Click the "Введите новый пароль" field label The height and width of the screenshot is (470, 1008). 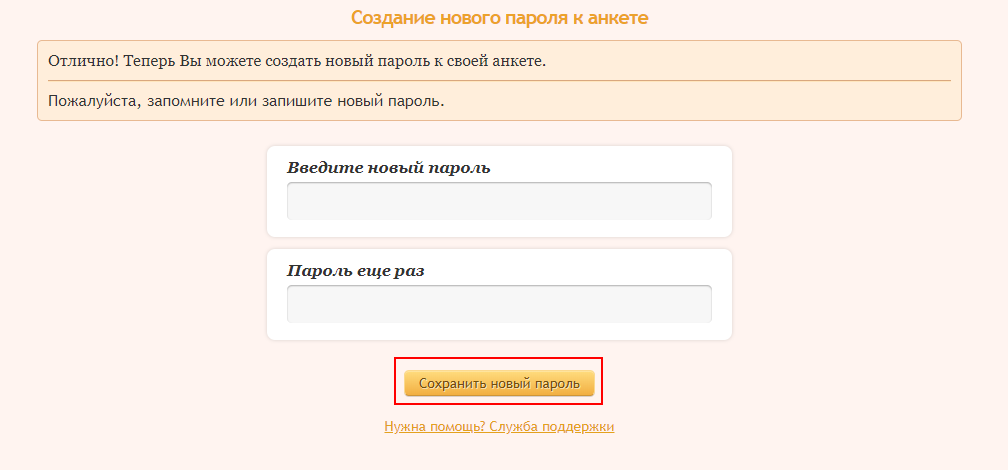pyautogui.click(x=388, y=167)
